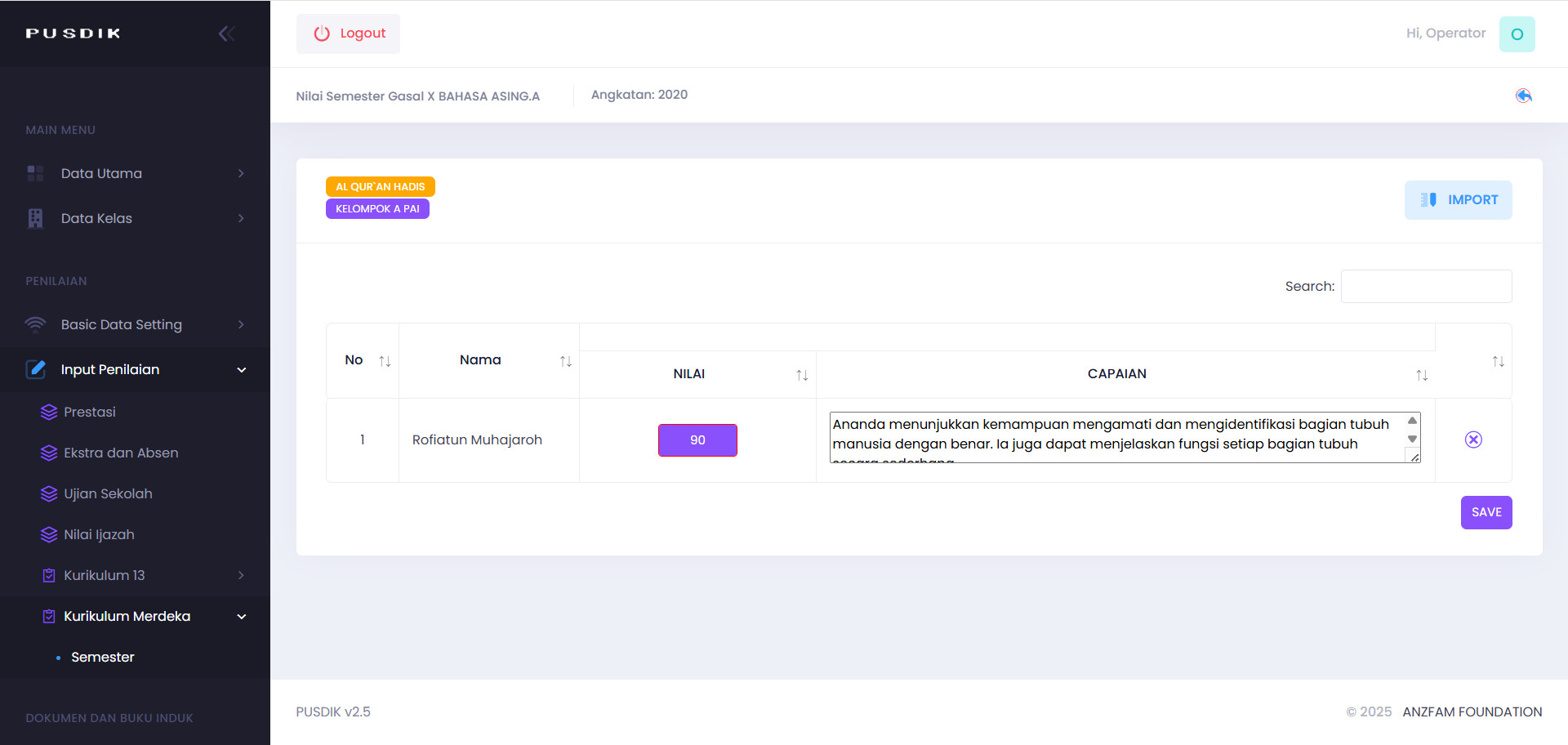This screenshot has height=745, width=1568.
Task: Click the blue back arrow icon
Action: tap(1523, 96)
